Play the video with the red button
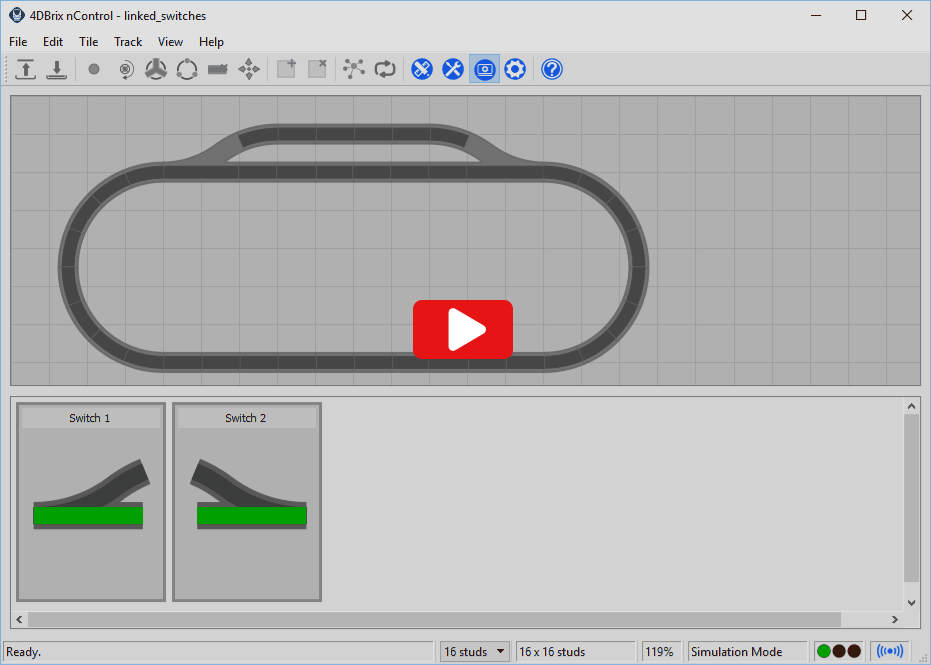 coord(463,330)
